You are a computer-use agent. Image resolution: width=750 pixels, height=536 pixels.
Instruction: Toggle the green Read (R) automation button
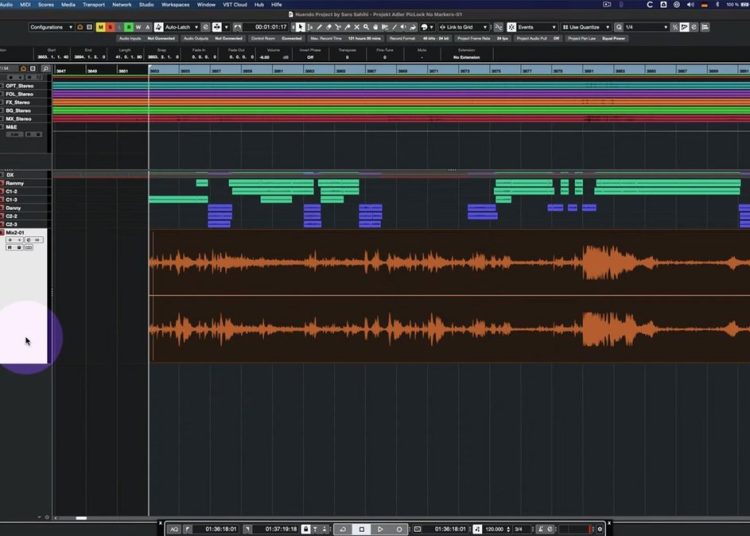coord(127,27)
